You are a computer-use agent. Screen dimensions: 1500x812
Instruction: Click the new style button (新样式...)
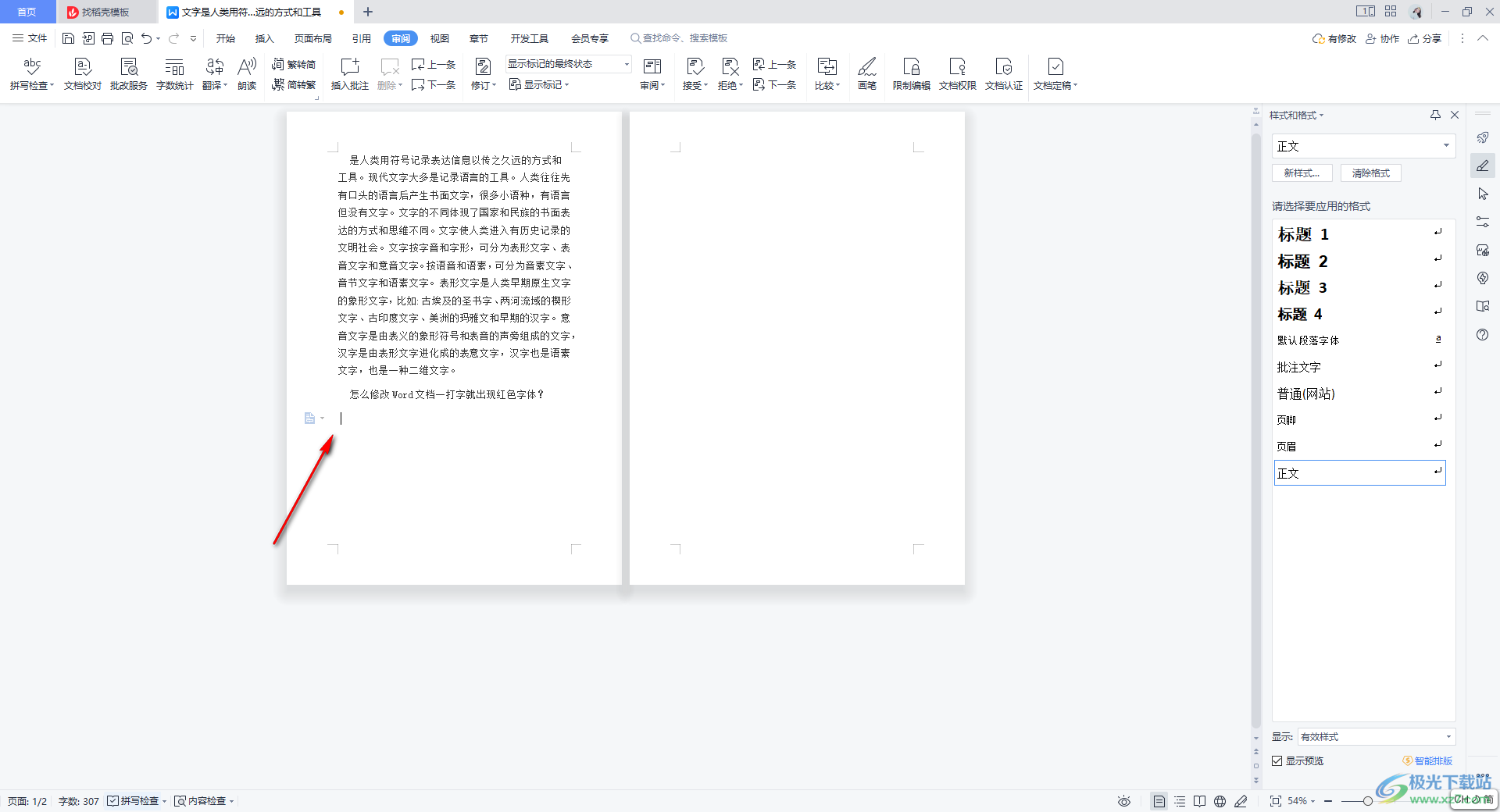pos(1302,173)
